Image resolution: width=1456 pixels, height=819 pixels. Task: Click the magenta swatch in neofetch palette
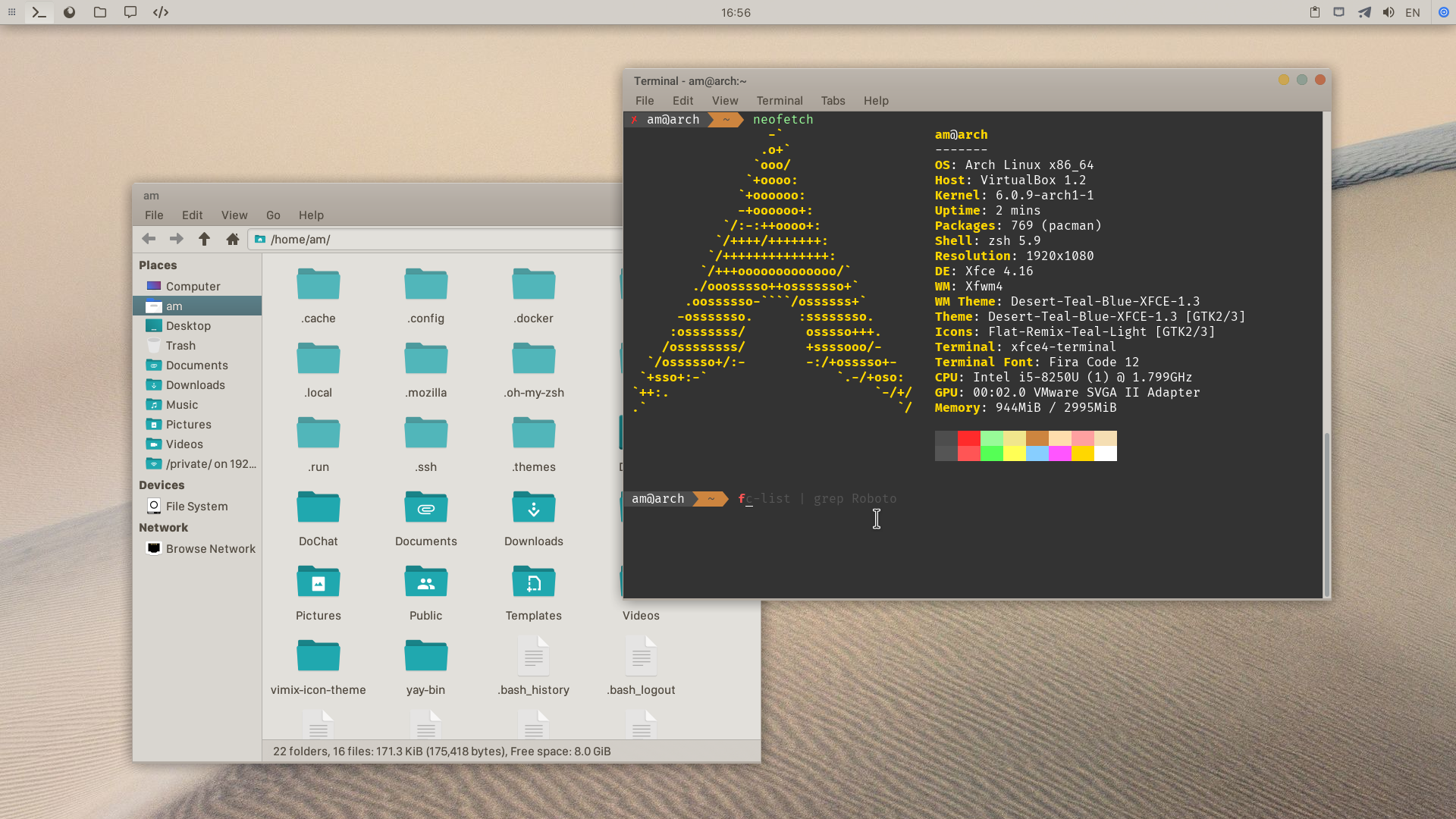[x=1060, y=453]
